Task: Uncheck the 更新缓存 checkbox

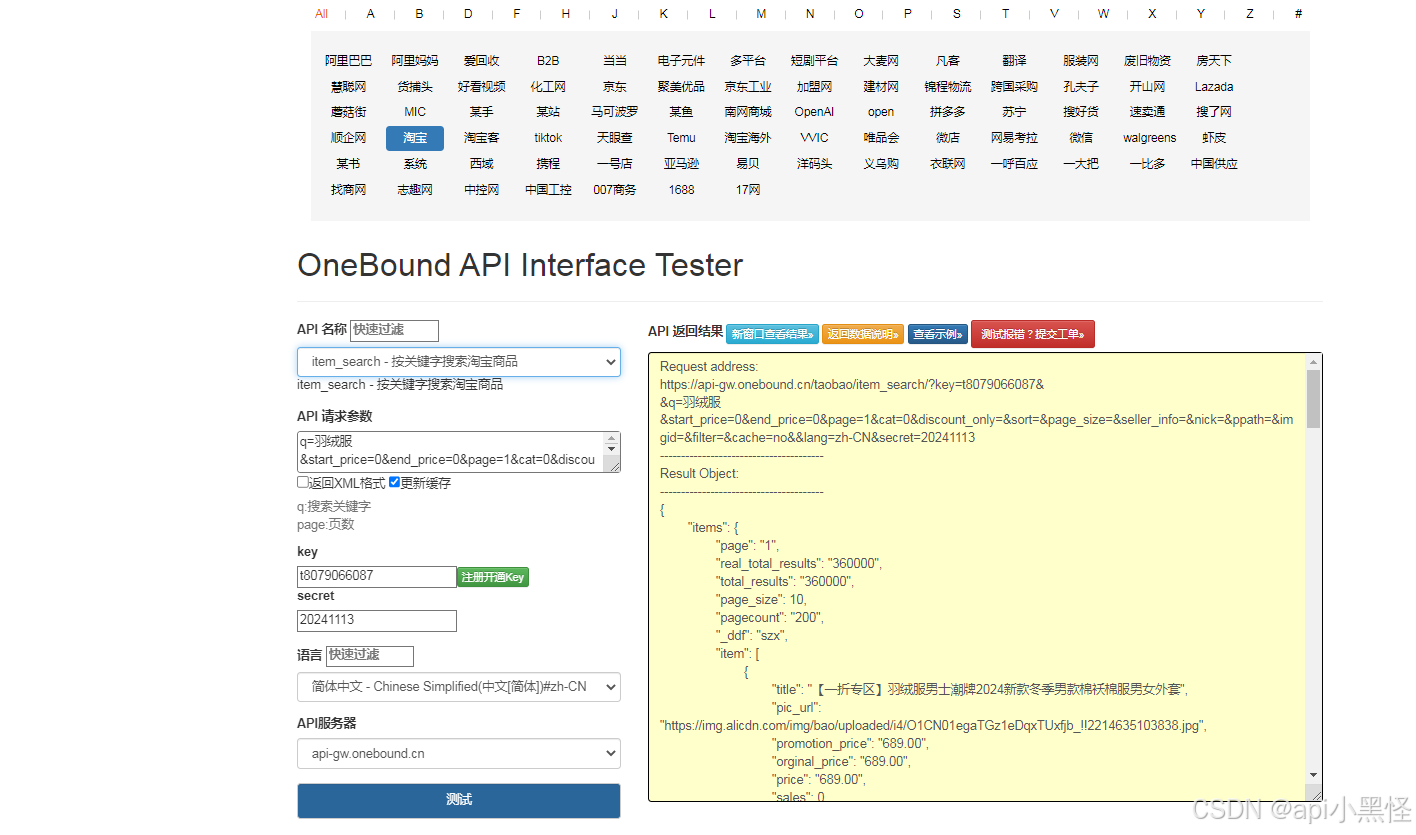Action: (394, 482)
